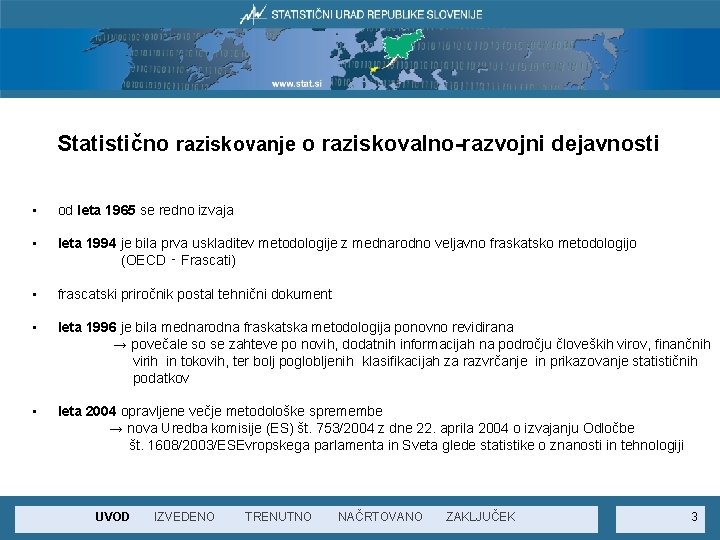This screenshot has width=720, height=540.
Task: Select the line starting 'virih in tokovih'
Action: [415, 361]
